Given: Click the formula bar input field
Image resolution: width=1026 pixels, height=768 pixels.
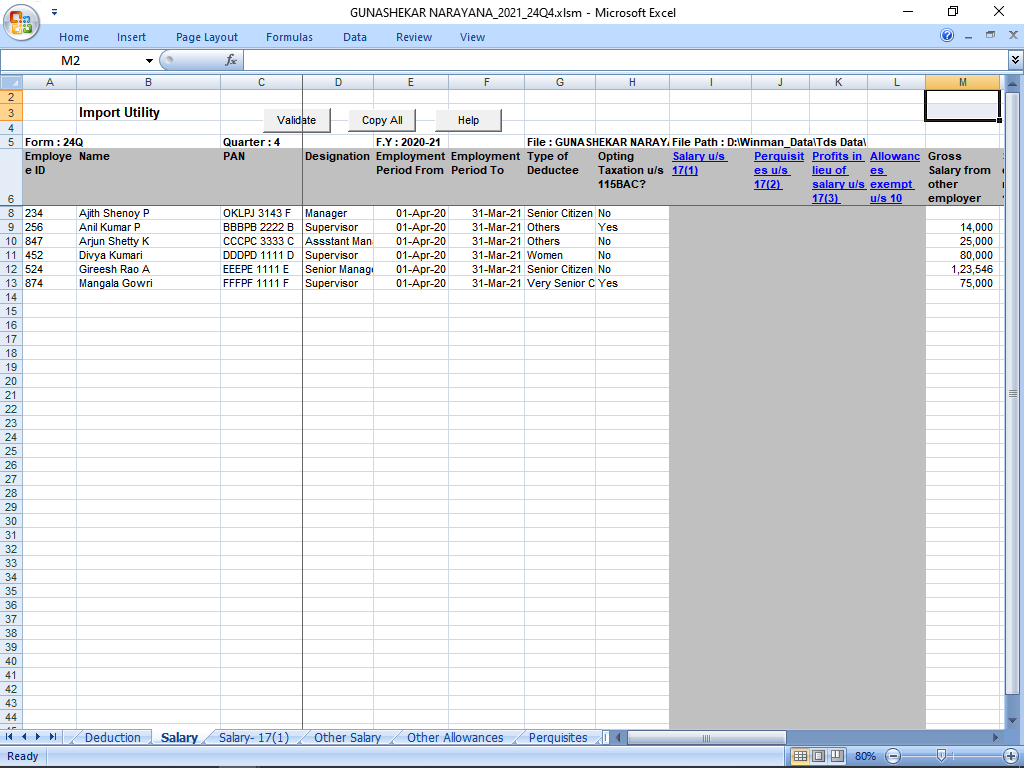Looking at the screenshot, I should [620, 60].
